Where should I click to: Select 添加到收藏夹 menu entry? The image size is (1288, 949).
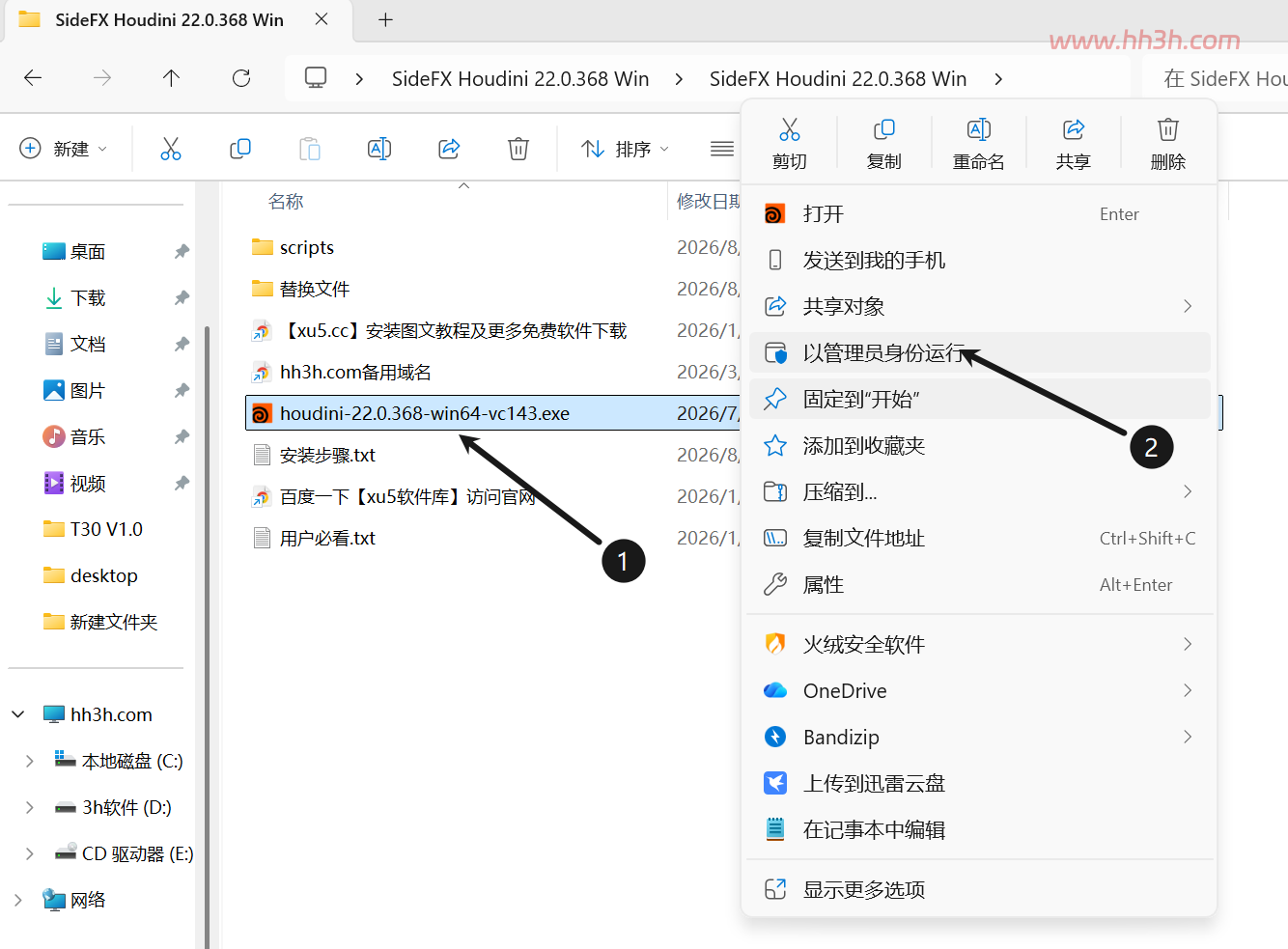(979, 445)
